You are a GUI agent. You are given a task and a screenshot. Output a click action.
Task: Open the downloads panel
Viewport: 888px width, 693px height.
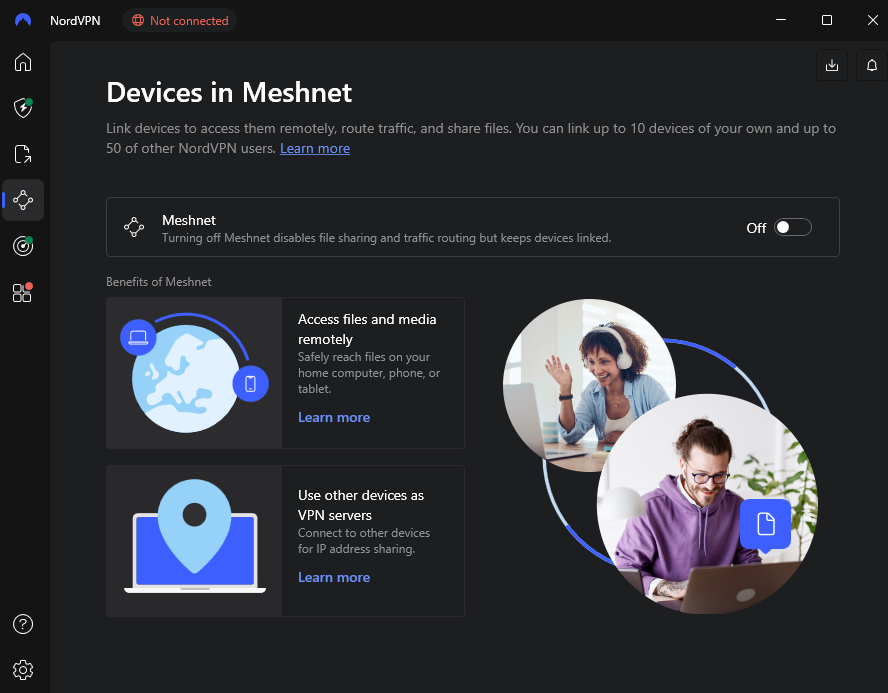pyautogui.click(x=831, y=65)
